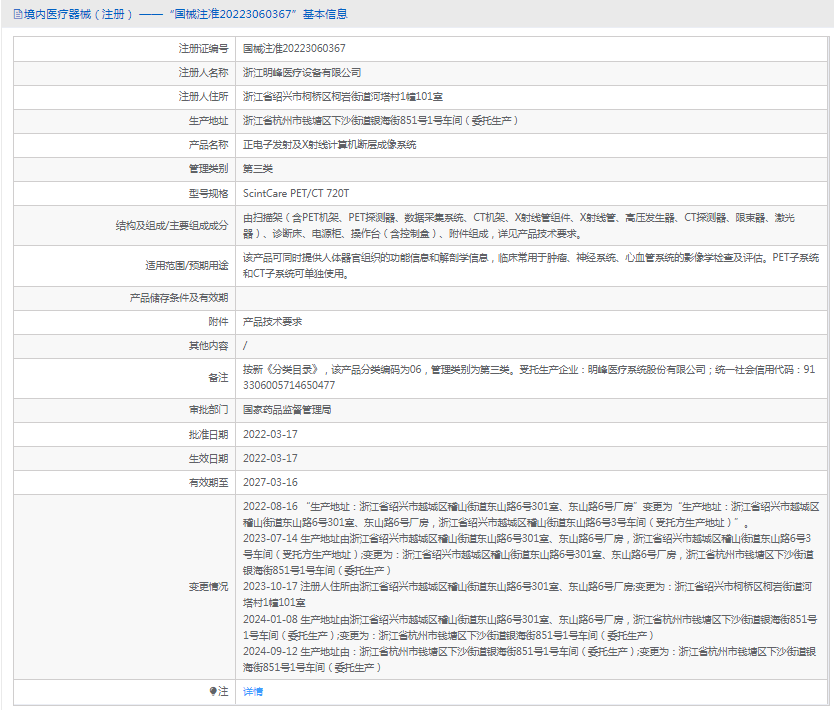Click the remarks text starting 按新《分类目录》

(x=529, y=377)
